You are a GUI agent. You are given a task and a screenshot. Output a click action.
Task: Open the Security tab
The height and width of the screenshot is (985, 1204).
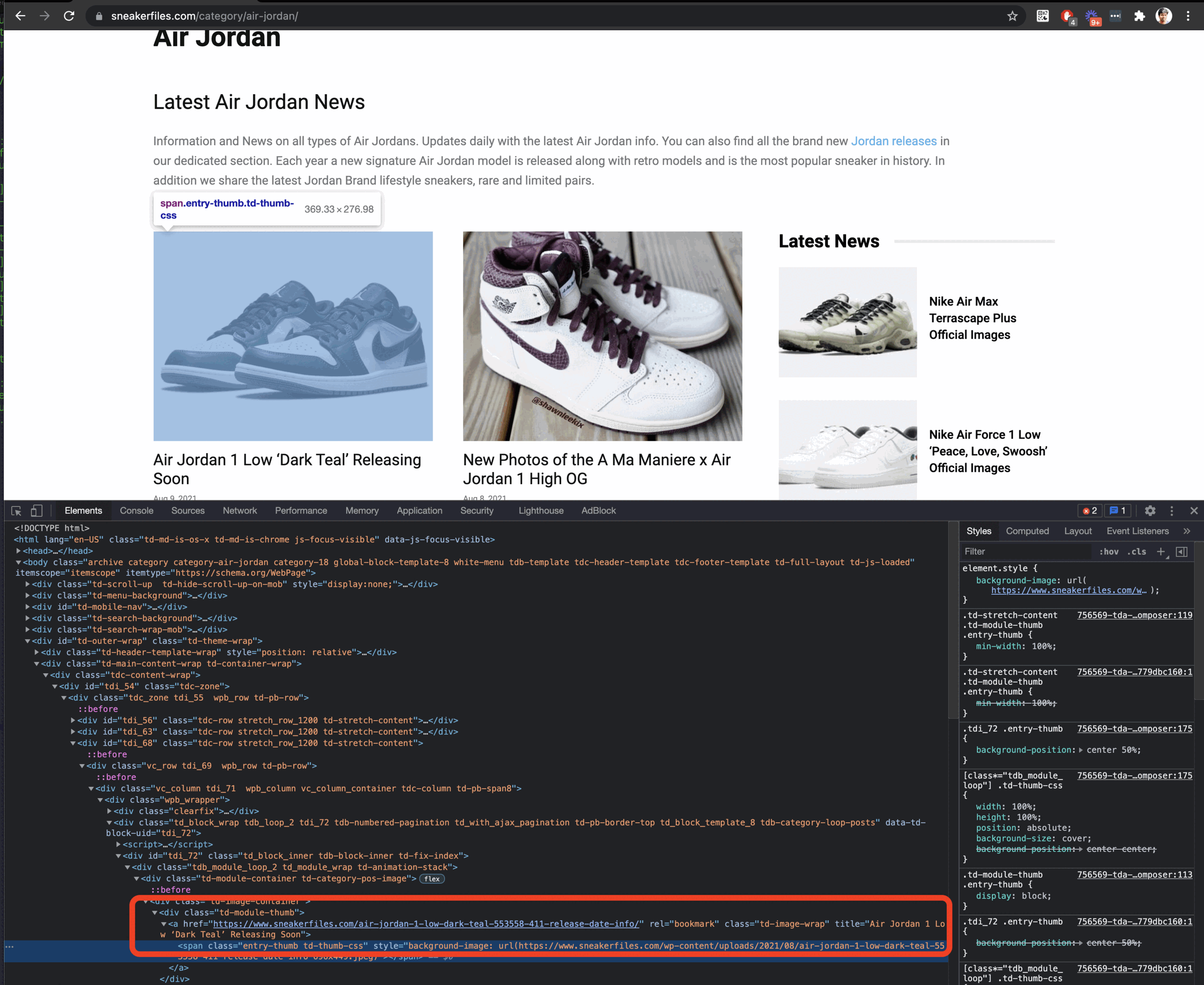click(477, 511)
